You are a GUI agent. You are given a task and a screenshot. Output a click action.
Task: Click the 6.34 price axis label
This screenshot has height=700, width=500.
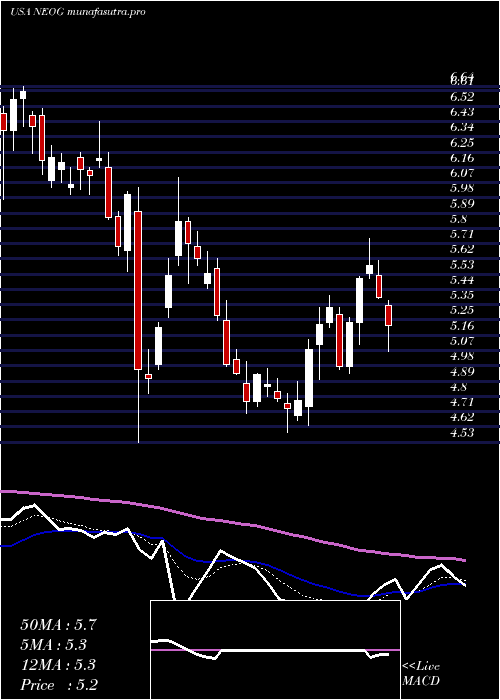point(462,127)
